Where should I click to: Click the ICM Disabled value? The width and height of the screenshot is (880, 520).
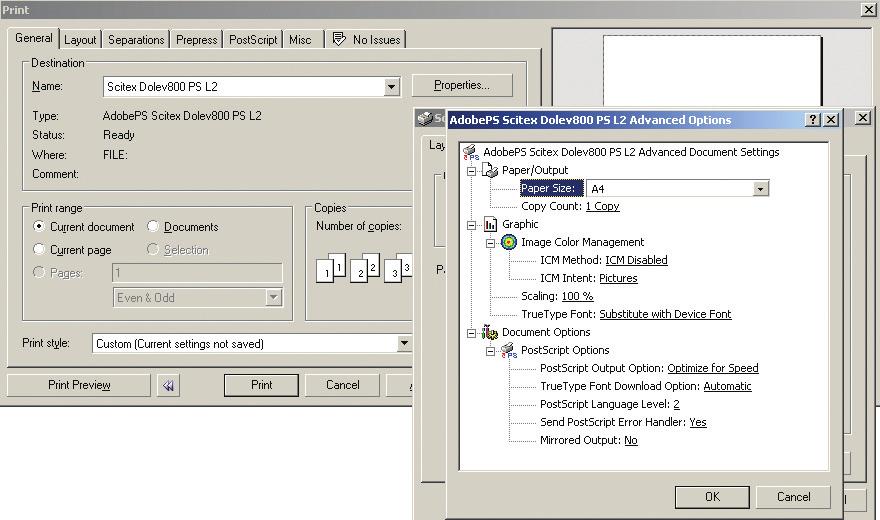pos(636,260)
